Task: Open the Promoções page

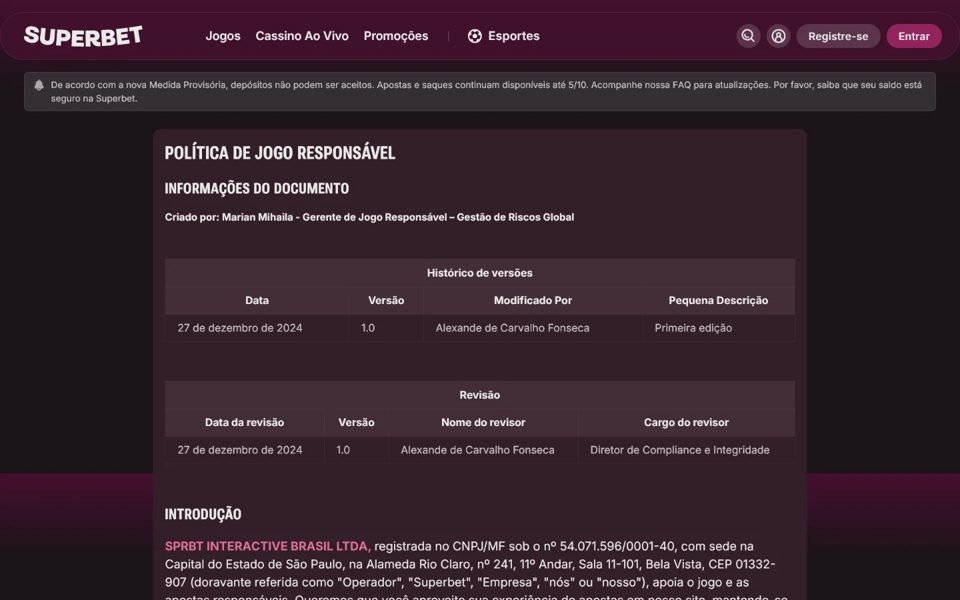Action: click(396, 36)
